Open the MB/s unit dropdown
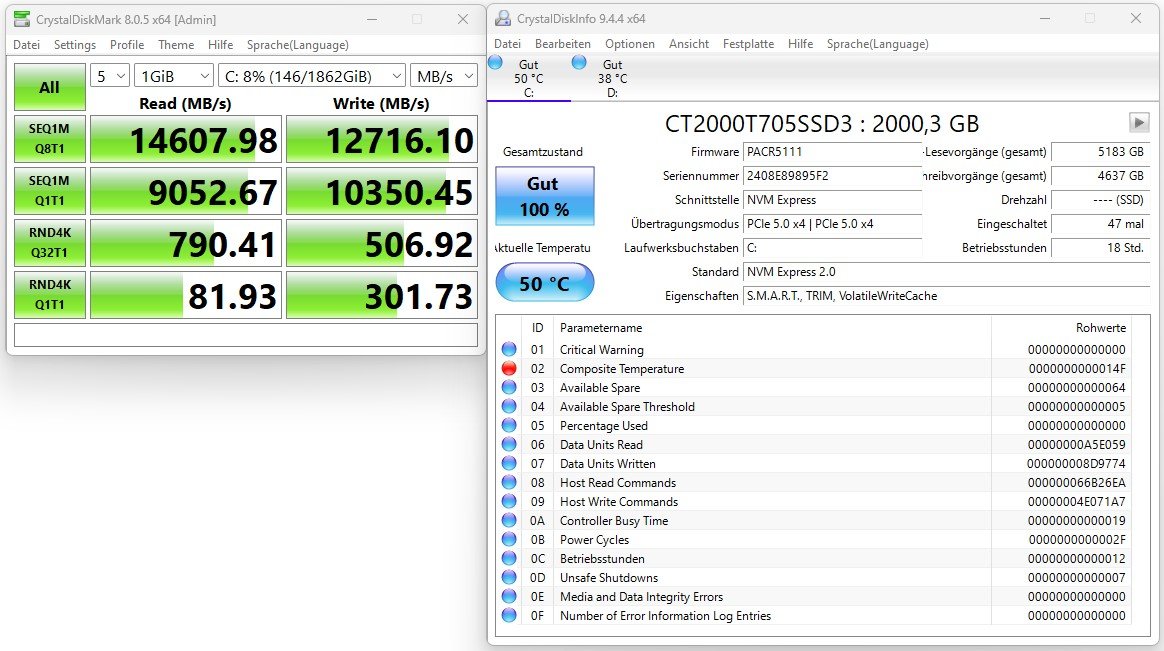 (x=443, y=75)
